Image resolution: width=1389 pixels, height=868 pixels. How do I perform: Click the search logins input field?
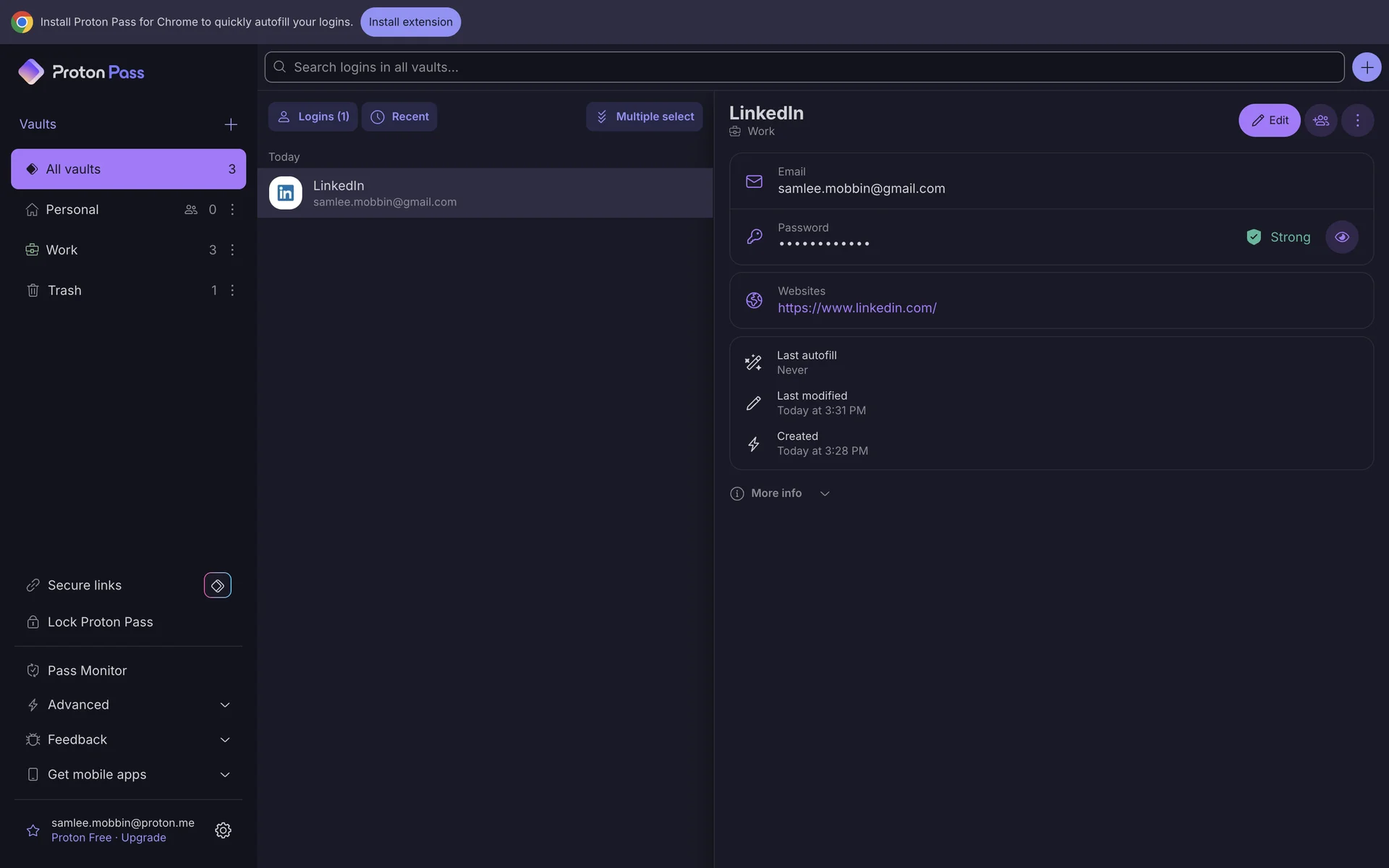click(x=803, y=67)
